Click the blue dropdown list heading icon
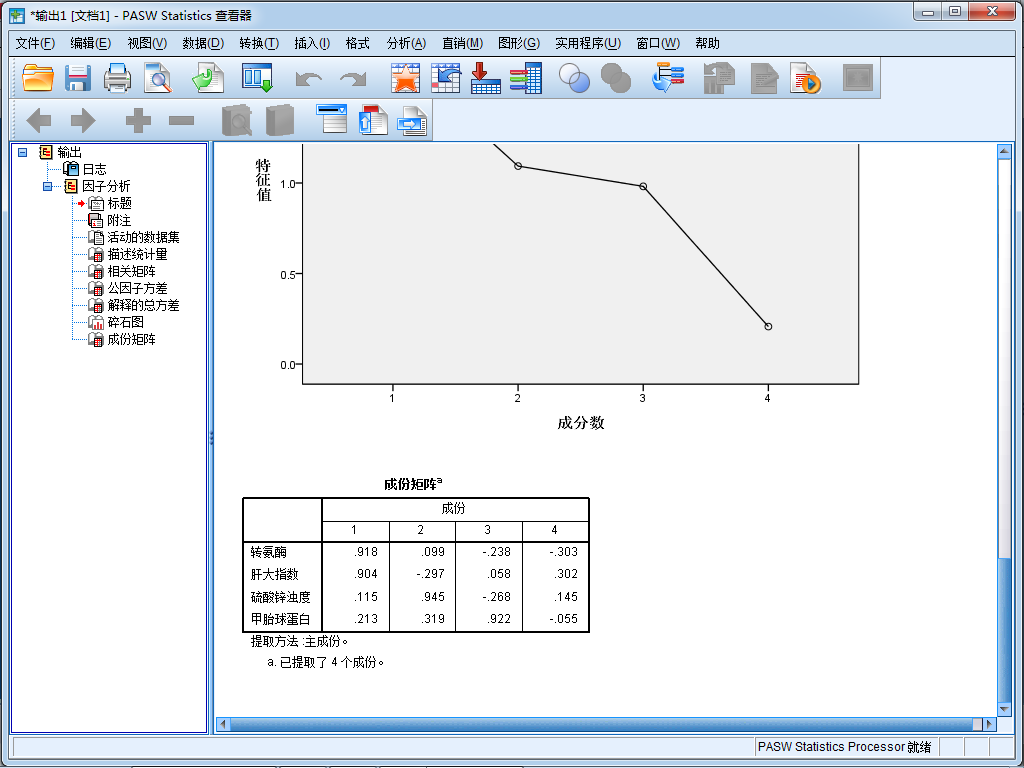1024x768 pixels. 332,119
